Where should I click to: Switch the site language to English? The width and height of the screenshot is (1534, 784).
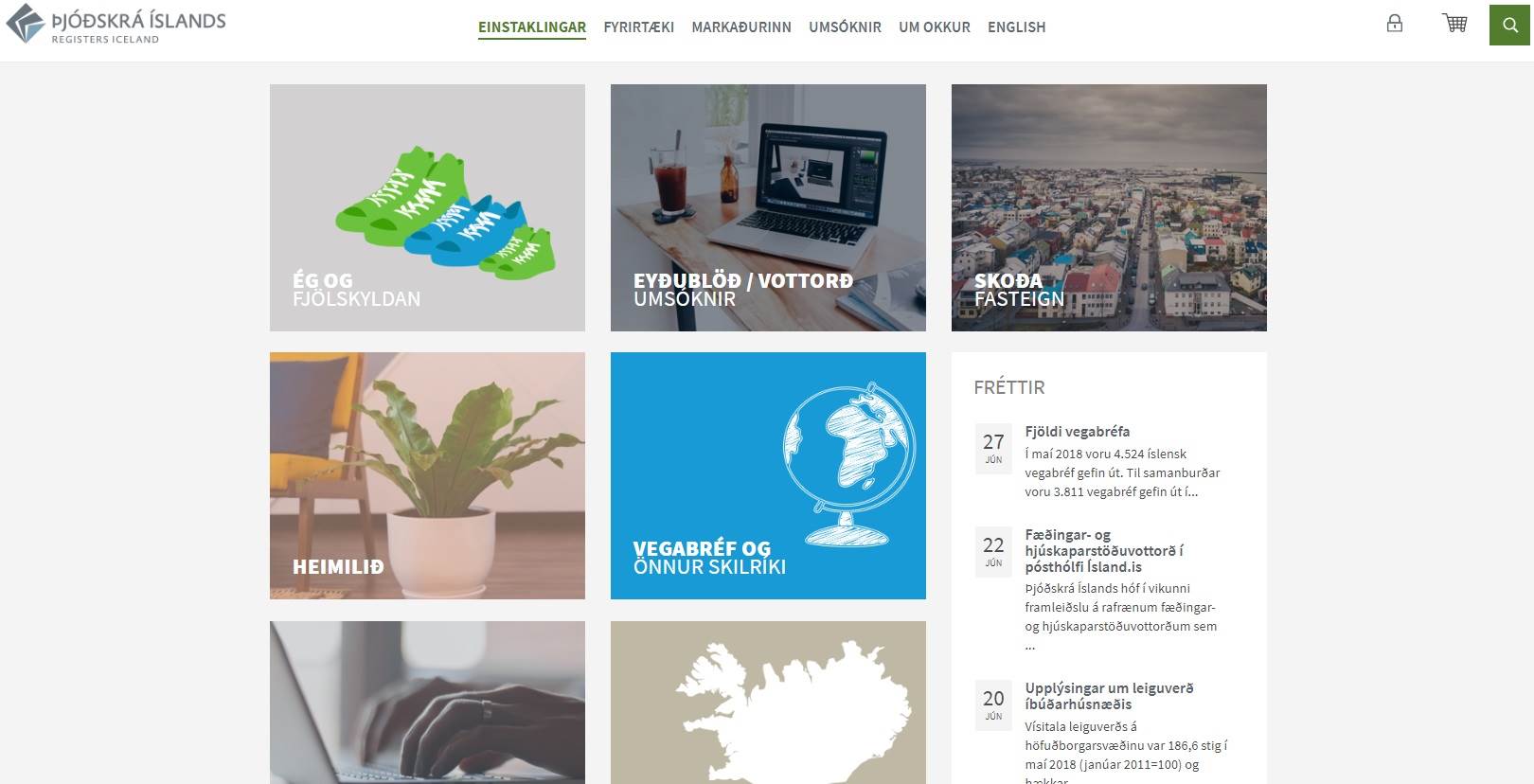click(1016, 27)
